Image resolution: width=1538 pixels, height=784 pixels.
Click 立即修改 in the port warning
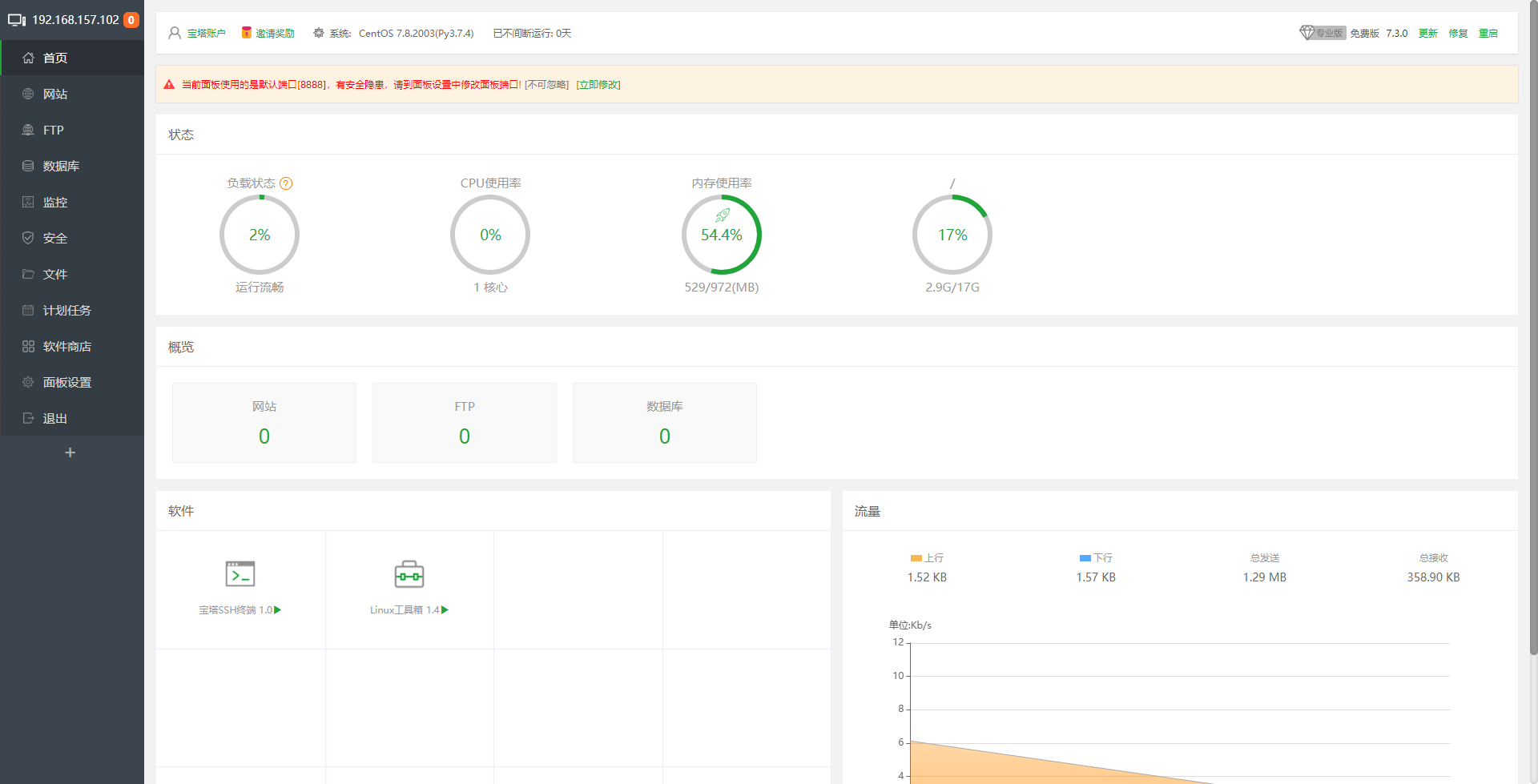tap(598, 85)
